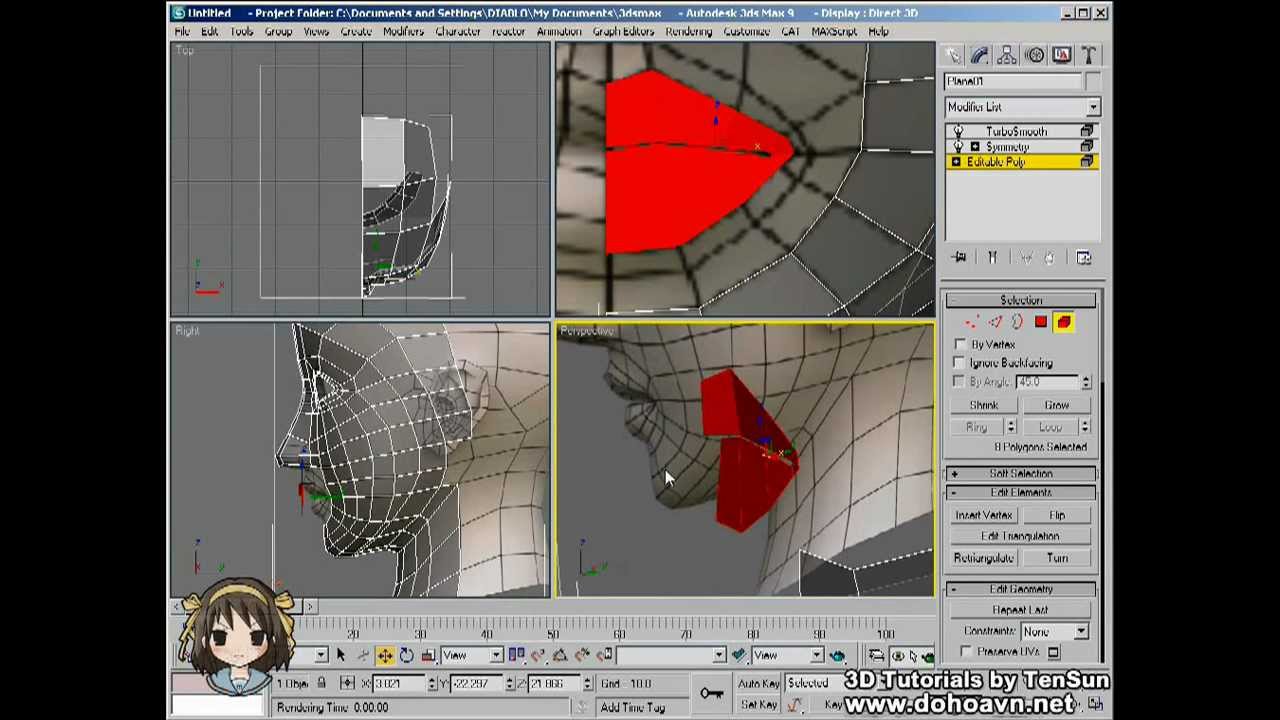Open the Create command panel tab

(x=953, y=56)
